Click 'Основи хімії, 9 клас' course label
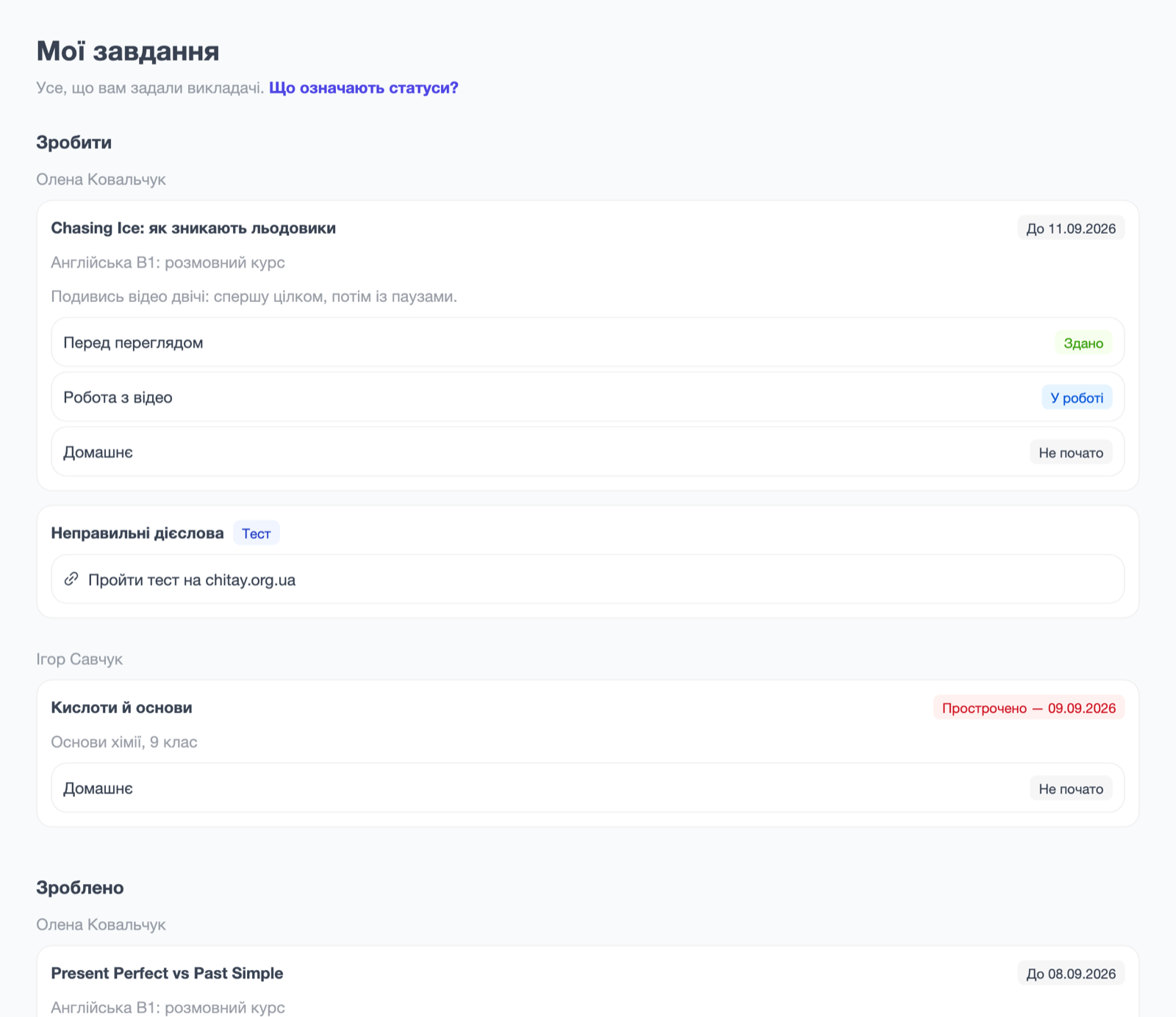Viewport: 1176px width, 1017px height. pos(124,742)
